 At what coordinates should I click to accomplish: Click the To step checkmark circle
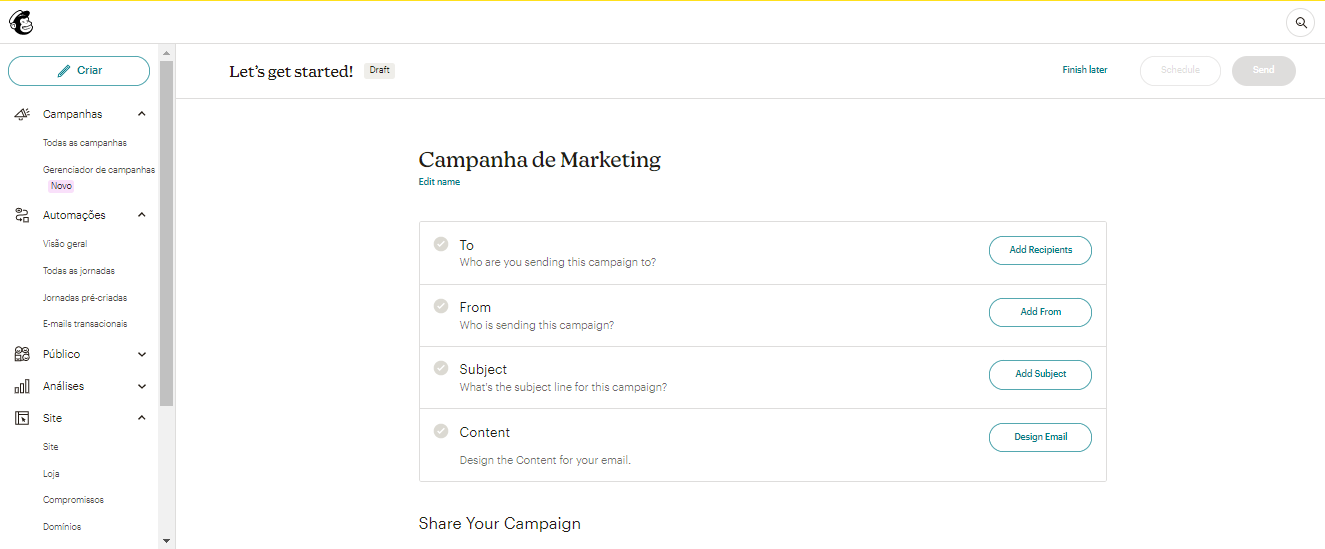pos(441,244)
